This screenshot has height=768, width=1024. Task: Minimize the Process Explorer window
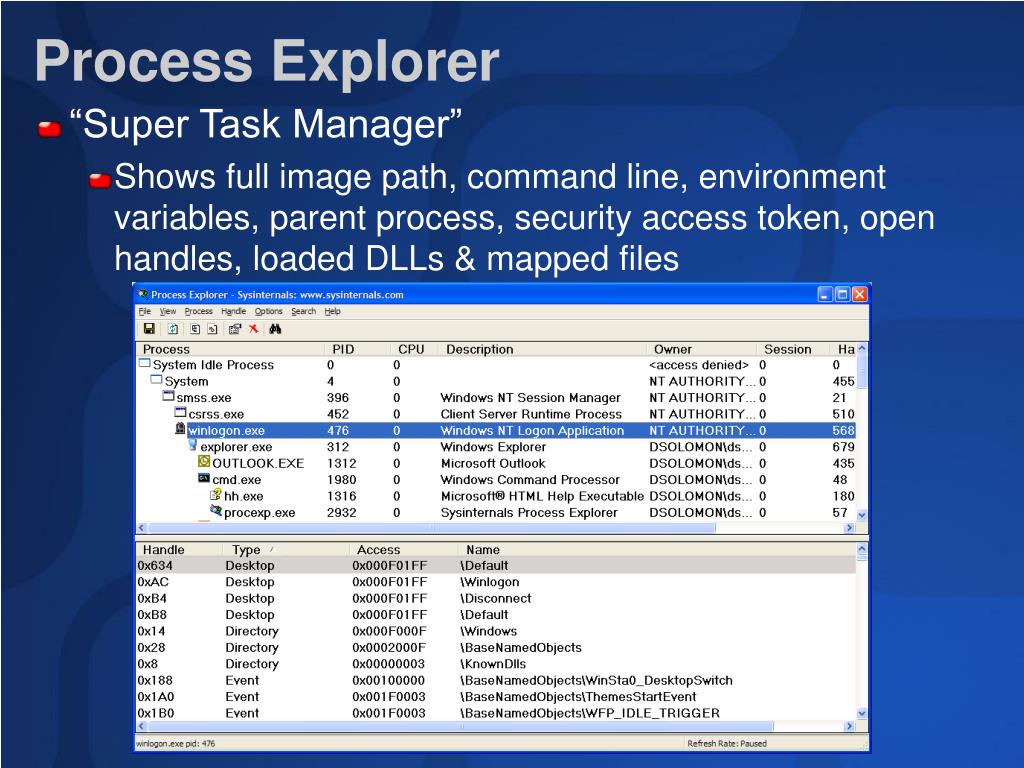825,294
